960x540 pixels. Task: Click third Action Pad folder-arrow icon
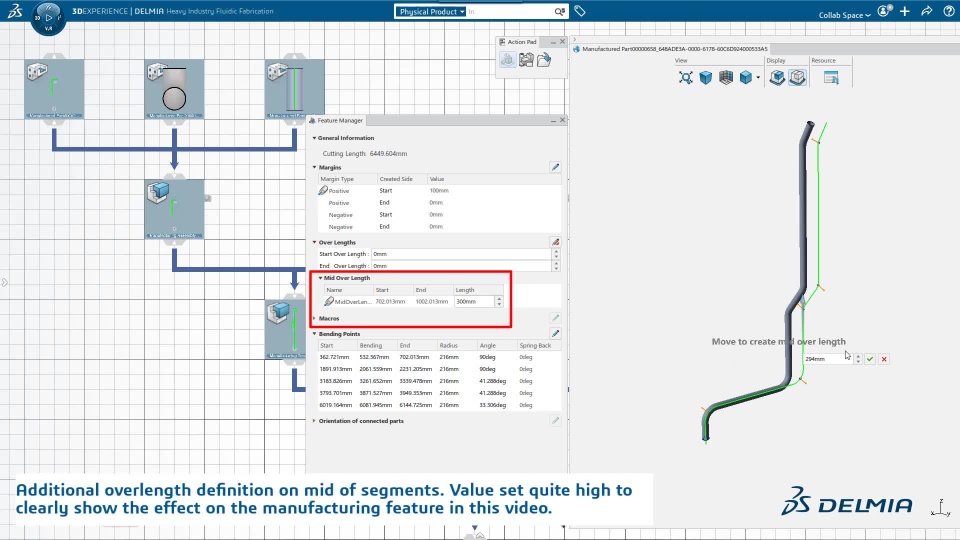coord(544,59)
